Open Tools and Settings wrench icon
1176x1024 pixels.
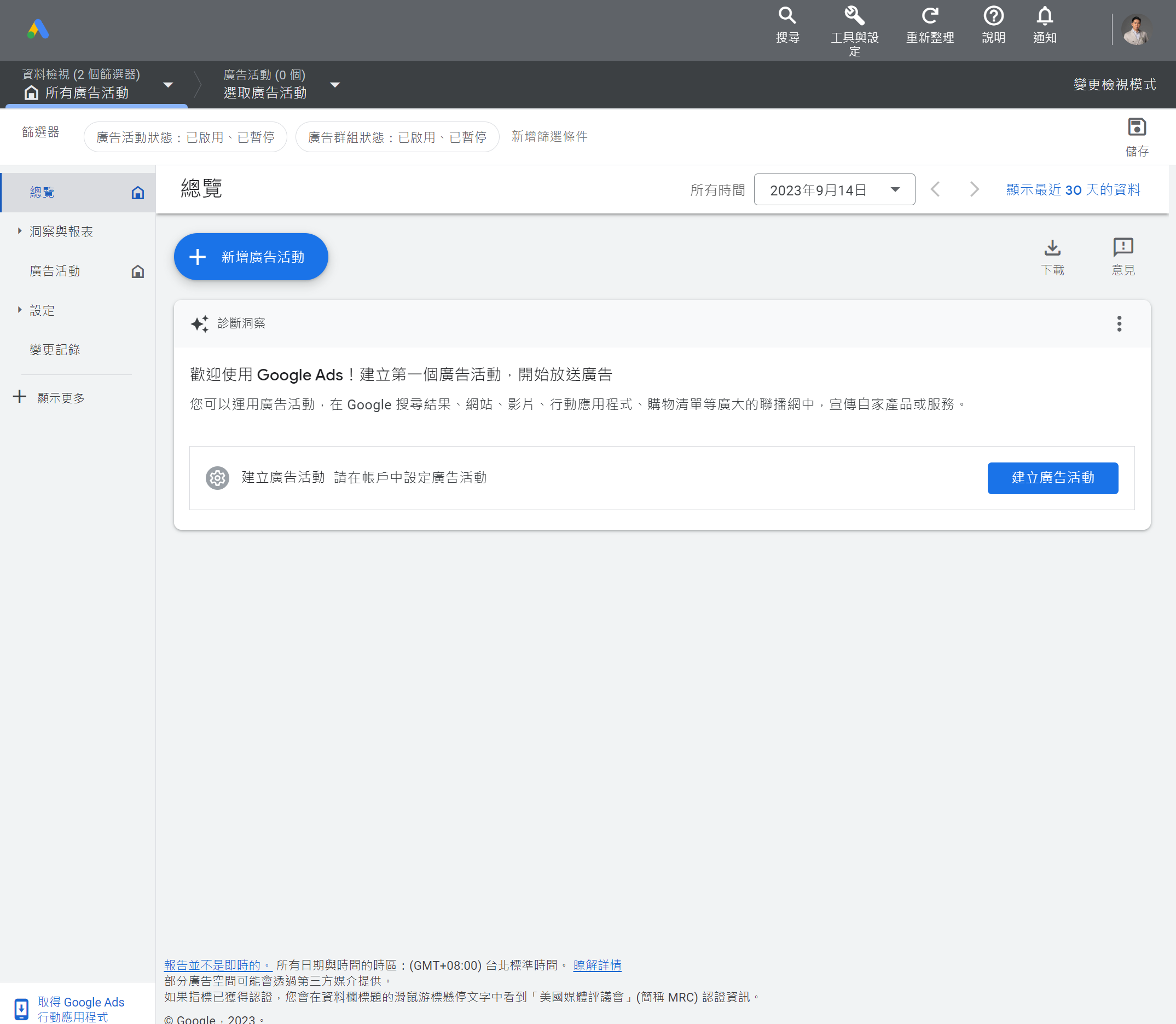[x=854, y=16]
